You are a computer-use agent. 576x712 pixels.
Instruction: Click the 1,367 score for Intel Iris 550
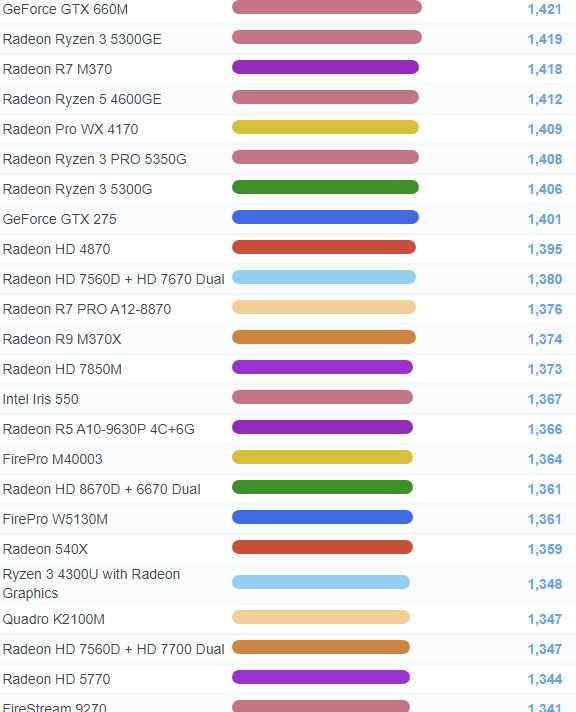[545, 399]
